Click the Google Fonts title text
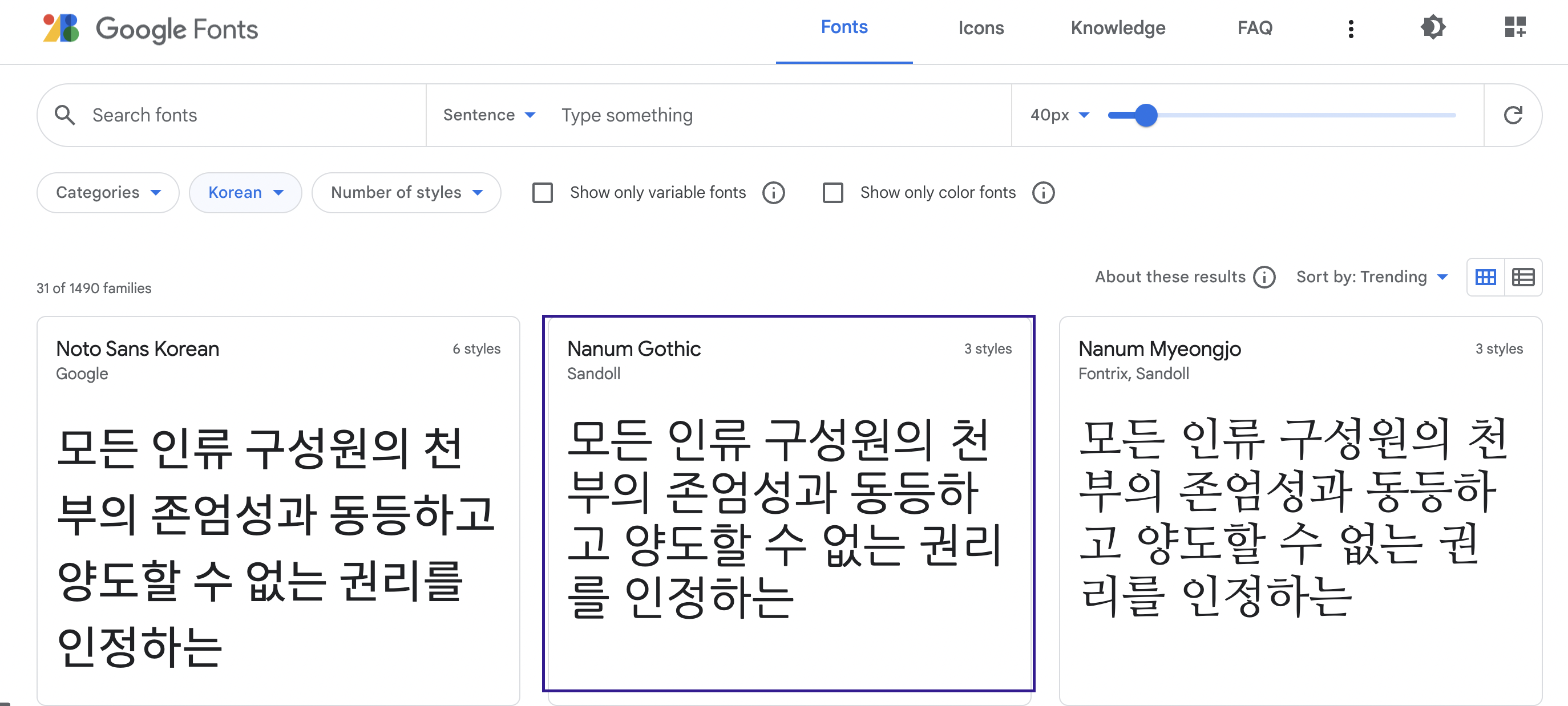The height and width of the screenshot is (706, 1568). click(x=177, y=29)
